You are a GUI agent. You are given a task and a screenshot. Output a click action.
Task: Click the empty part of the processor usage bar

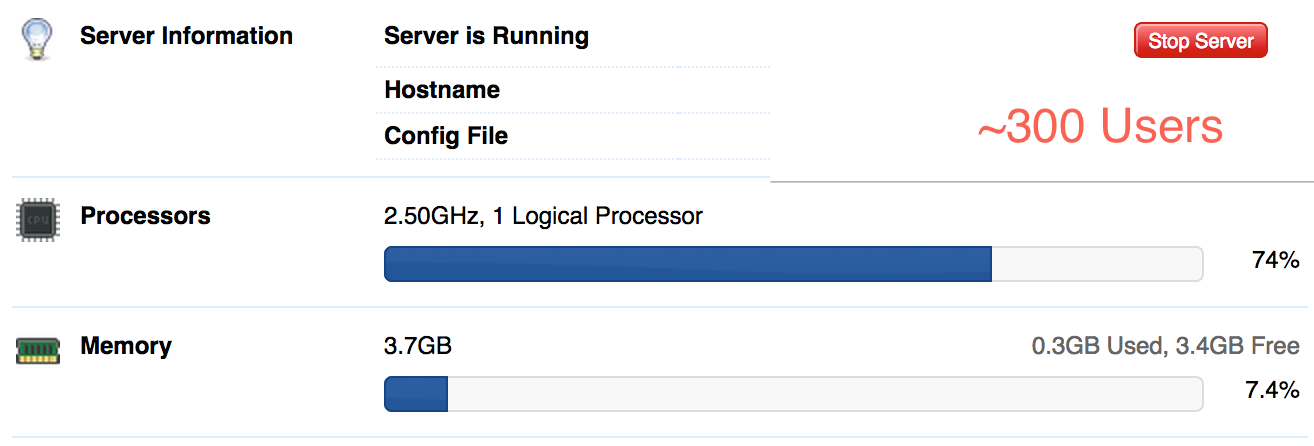tap(1097, 264)
